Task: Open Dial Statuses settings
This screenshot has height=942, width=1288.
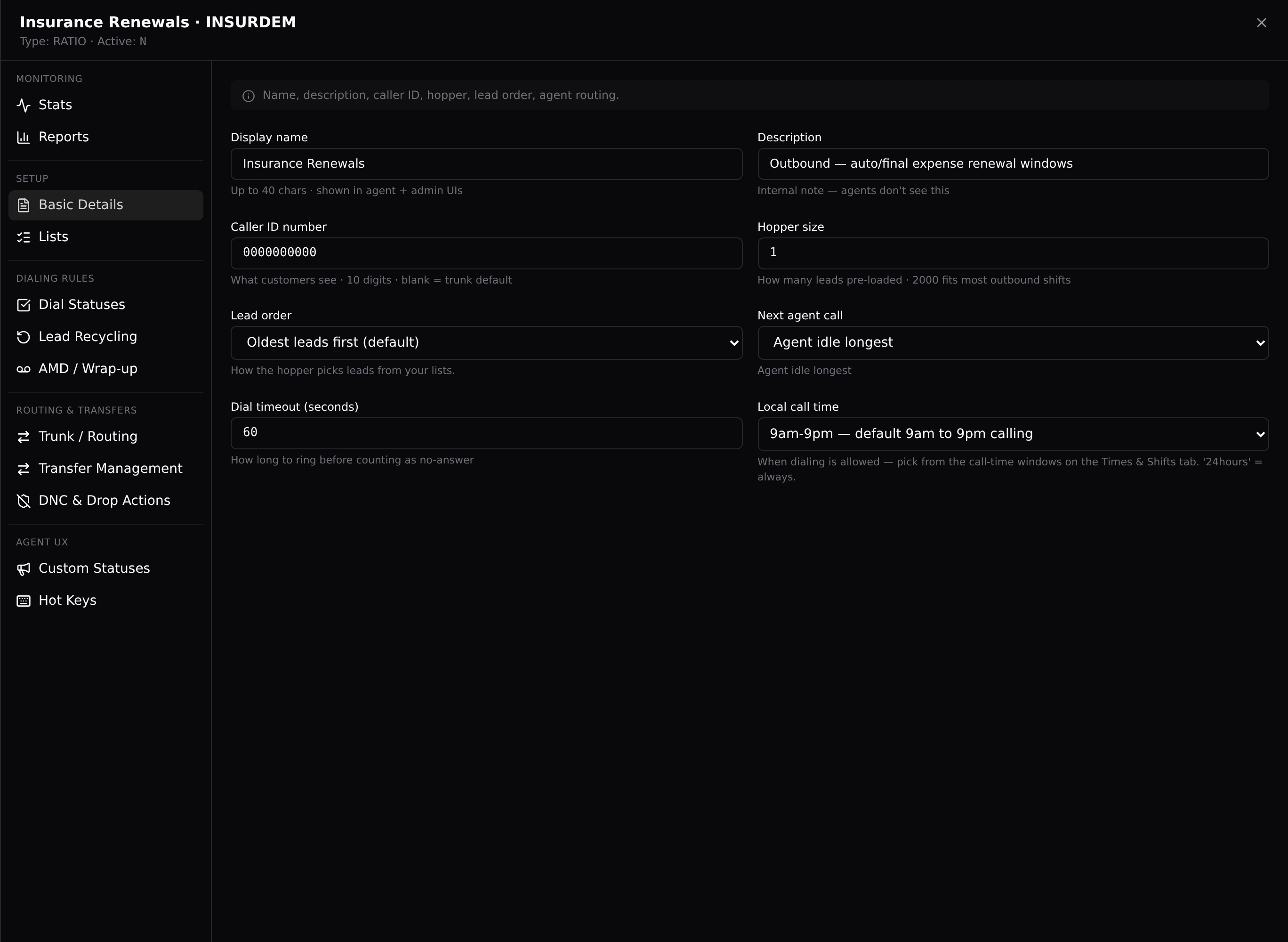Action: [x=106, y=304]
